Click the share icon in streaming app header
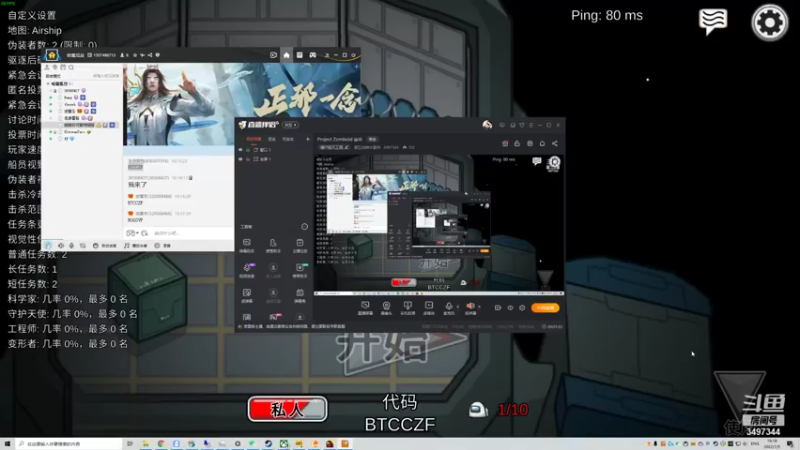 (555, 143)
